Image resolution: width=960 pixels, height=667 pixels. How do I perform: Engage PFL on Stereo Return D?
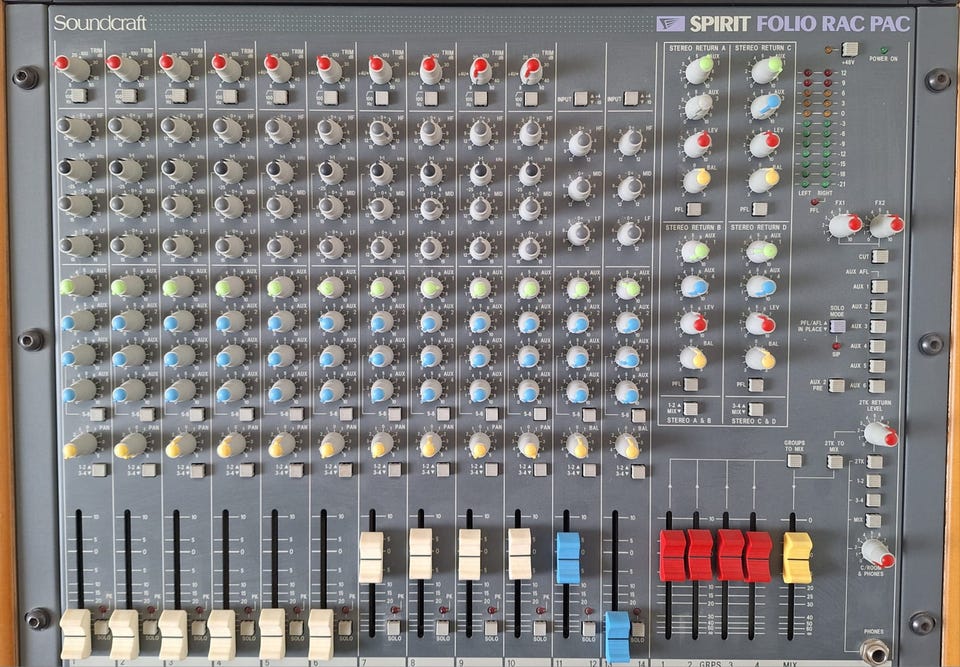pyautogui.click(x=756, y=385)
